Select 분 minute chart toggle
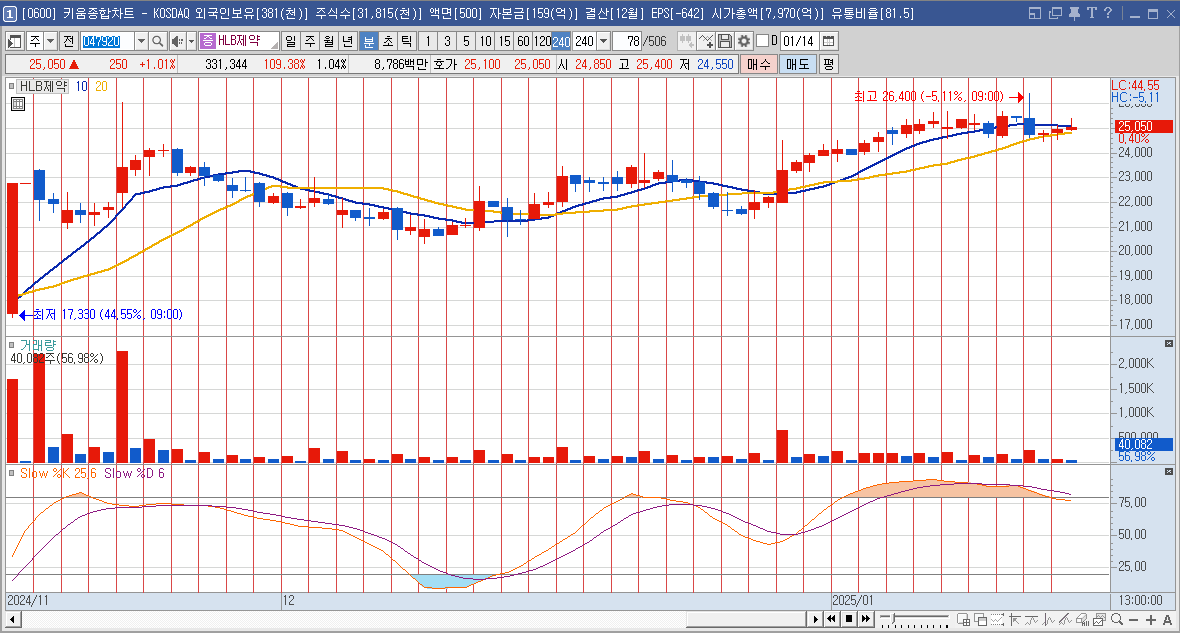 [369, 41]
